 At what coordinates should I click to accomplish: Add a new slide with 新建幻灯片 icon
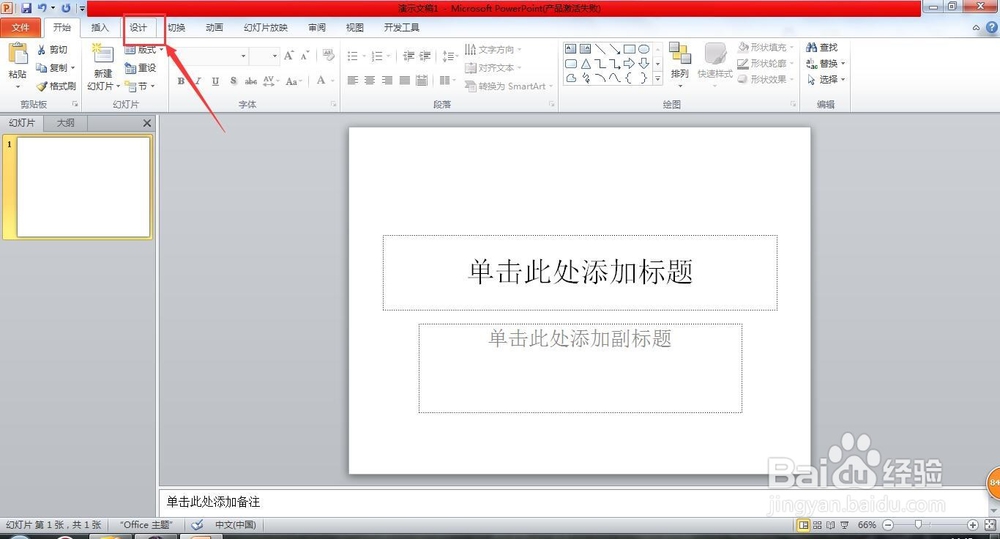[x=102, y=55]
